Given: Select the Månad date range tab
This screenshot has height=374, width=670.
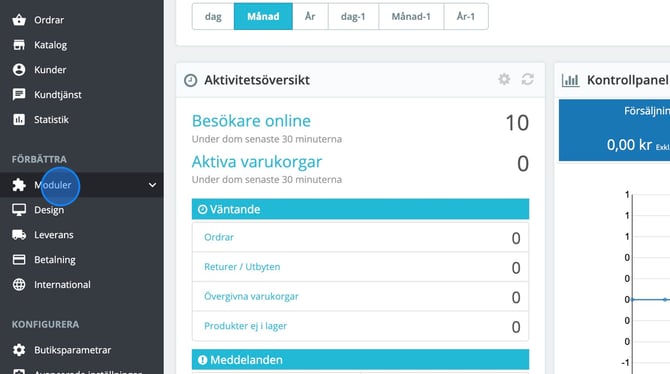Looking at the screenshot, I should (263, 16).
